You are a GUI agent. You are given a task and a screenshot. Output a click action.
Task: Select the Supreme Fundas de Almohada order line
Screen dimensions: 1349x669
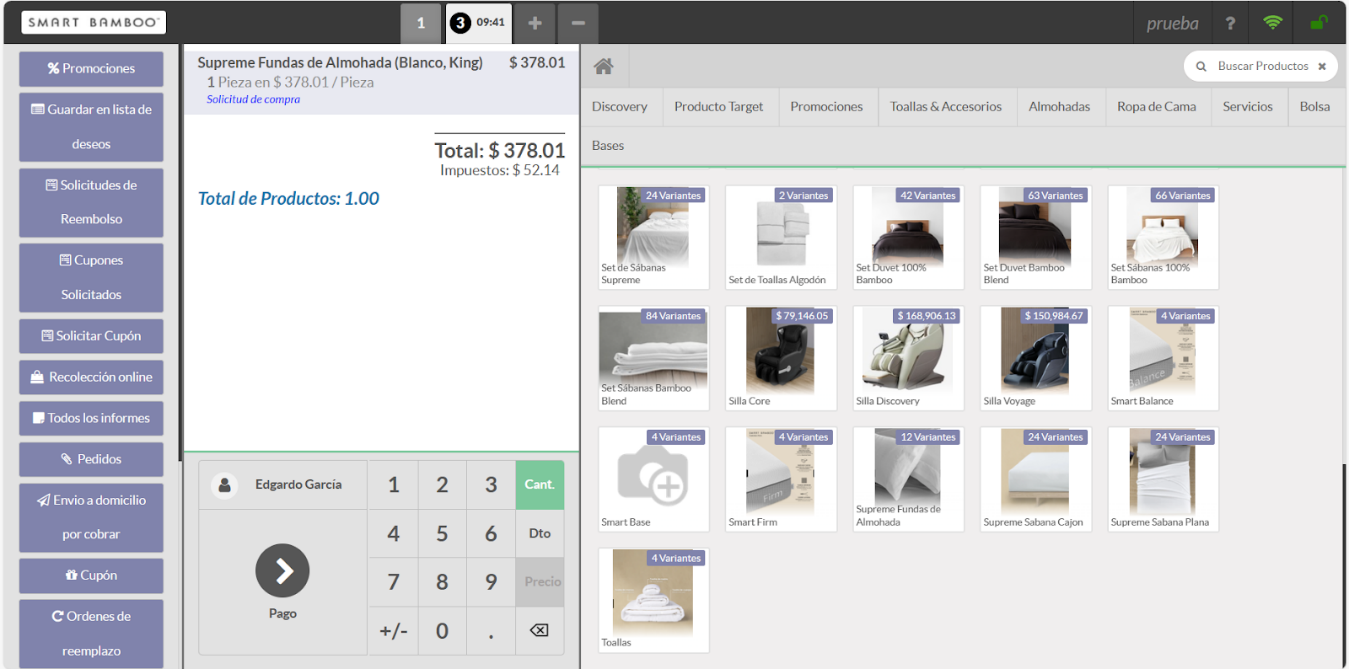pyautogui.click(x=381, y=80)
